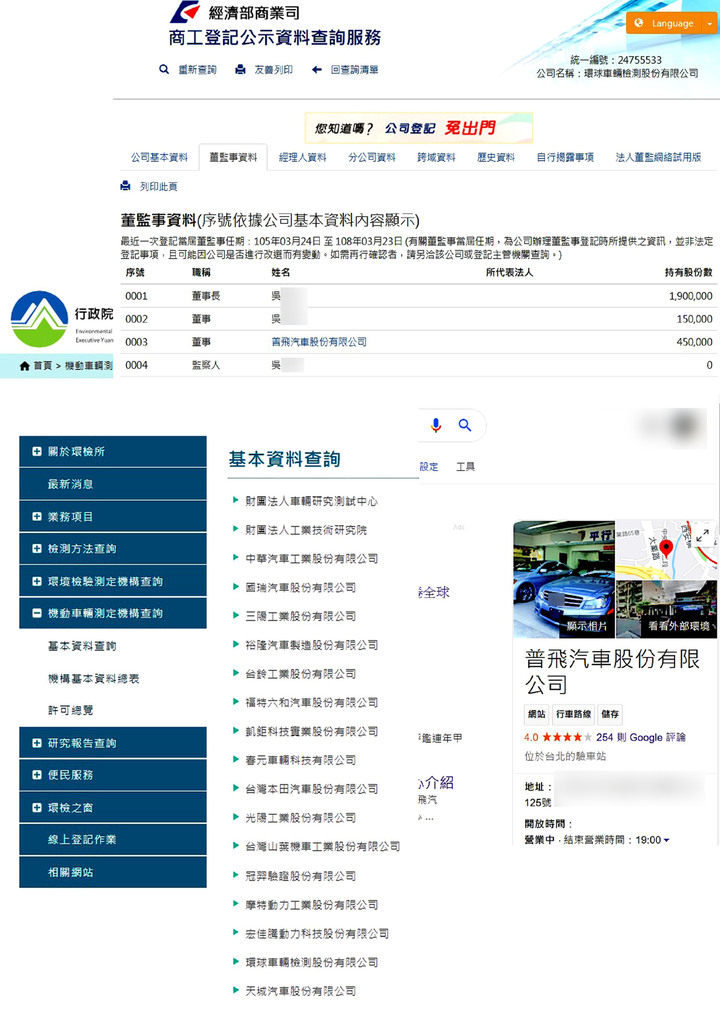
Task: Expand 研究報告查詢 plus icon
Action: pyautogui.click(x=37, y=743)
